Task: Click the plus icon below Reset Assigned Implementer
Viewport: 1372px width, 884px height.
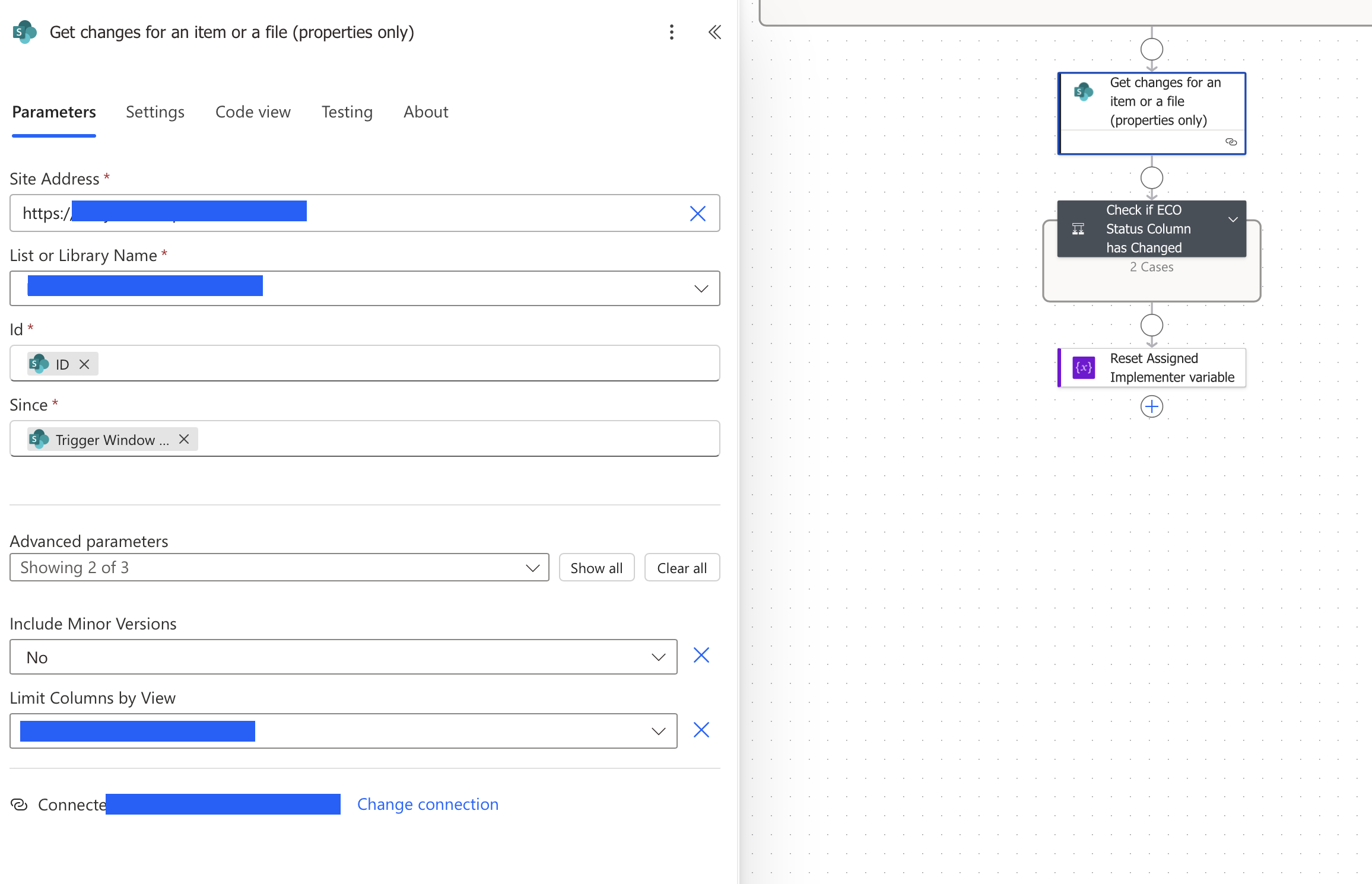Action: [1151, 407]
